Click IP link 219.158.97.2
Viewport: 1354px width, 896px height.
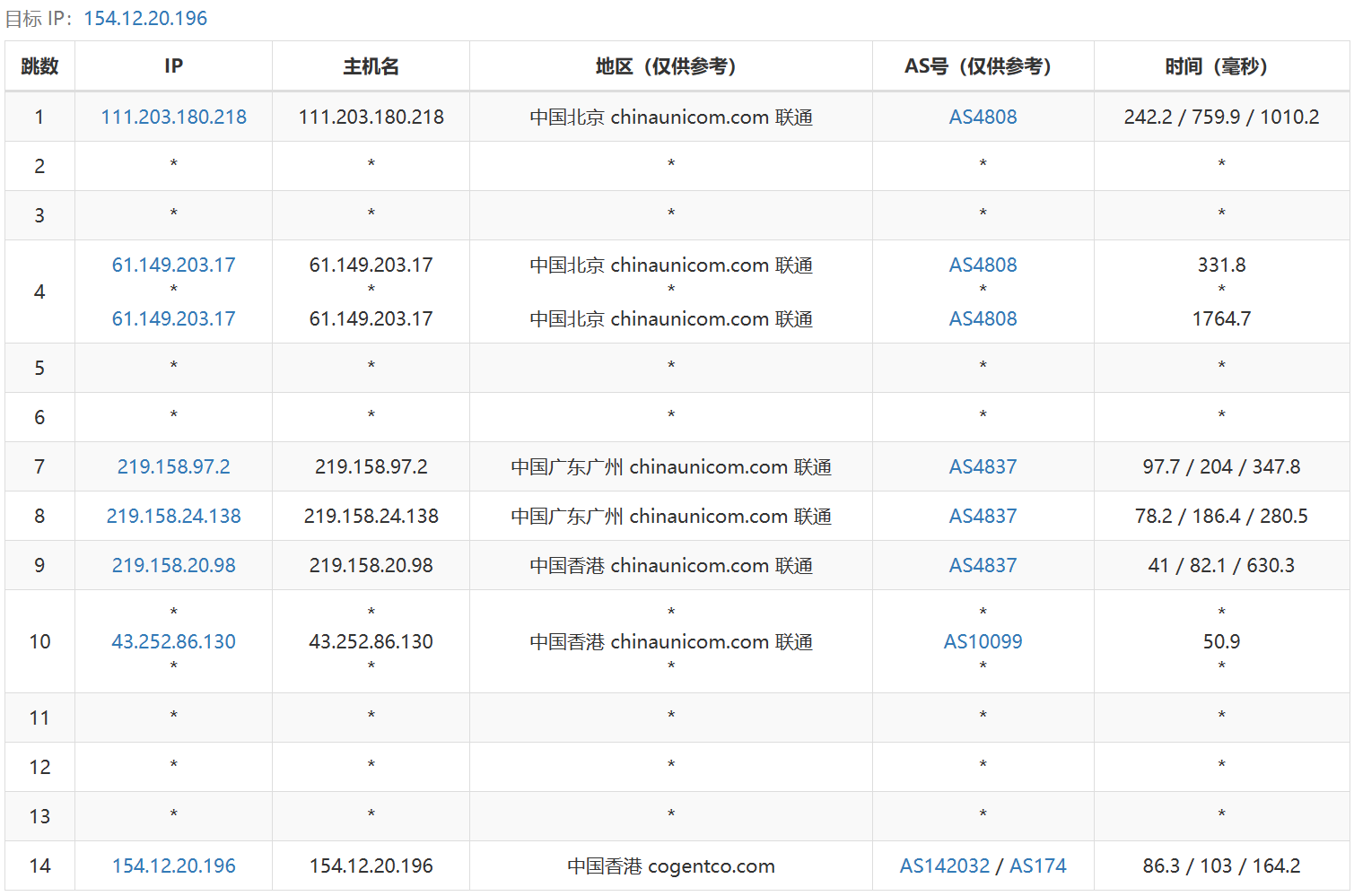coord(173,466)
